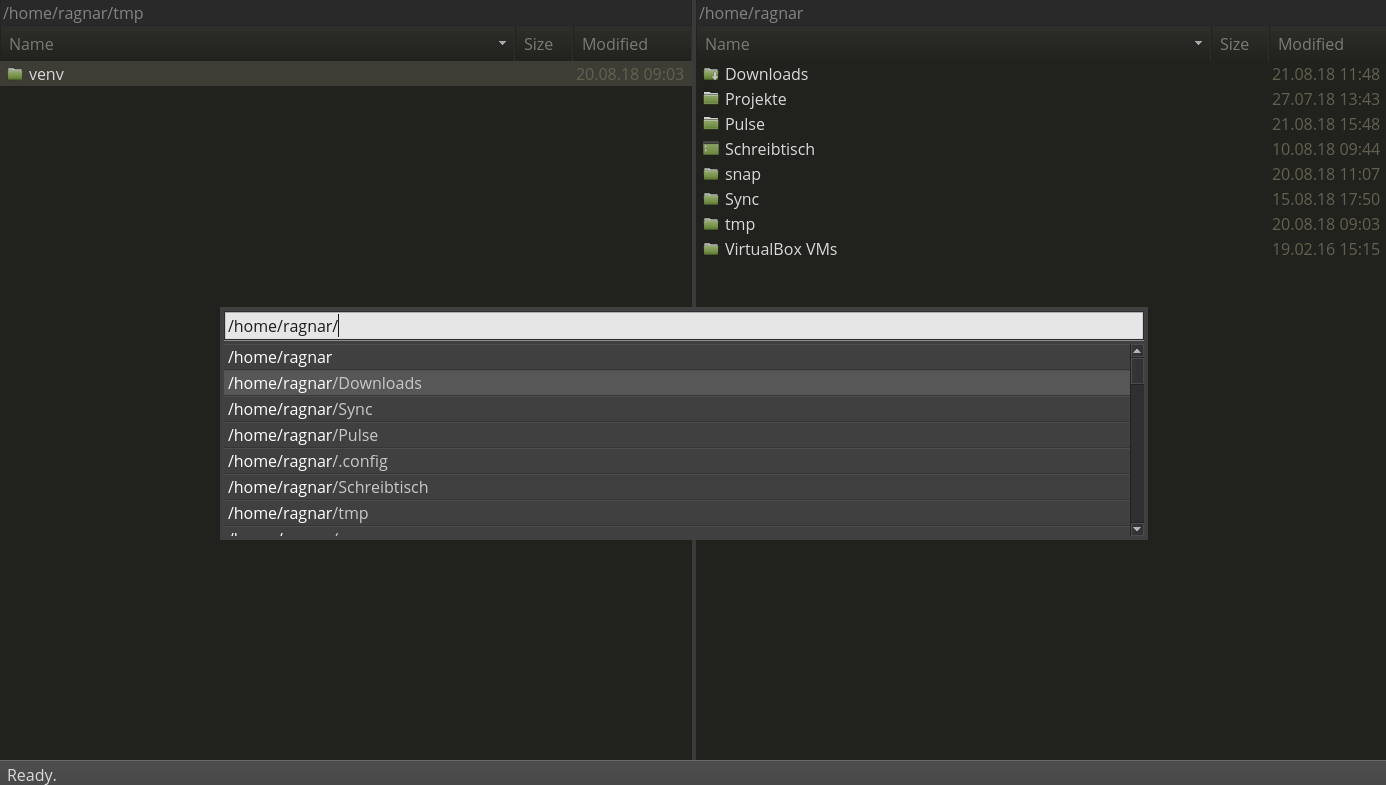
Task: Expand the Name column dropdown in right pane
Action: 1197,44
